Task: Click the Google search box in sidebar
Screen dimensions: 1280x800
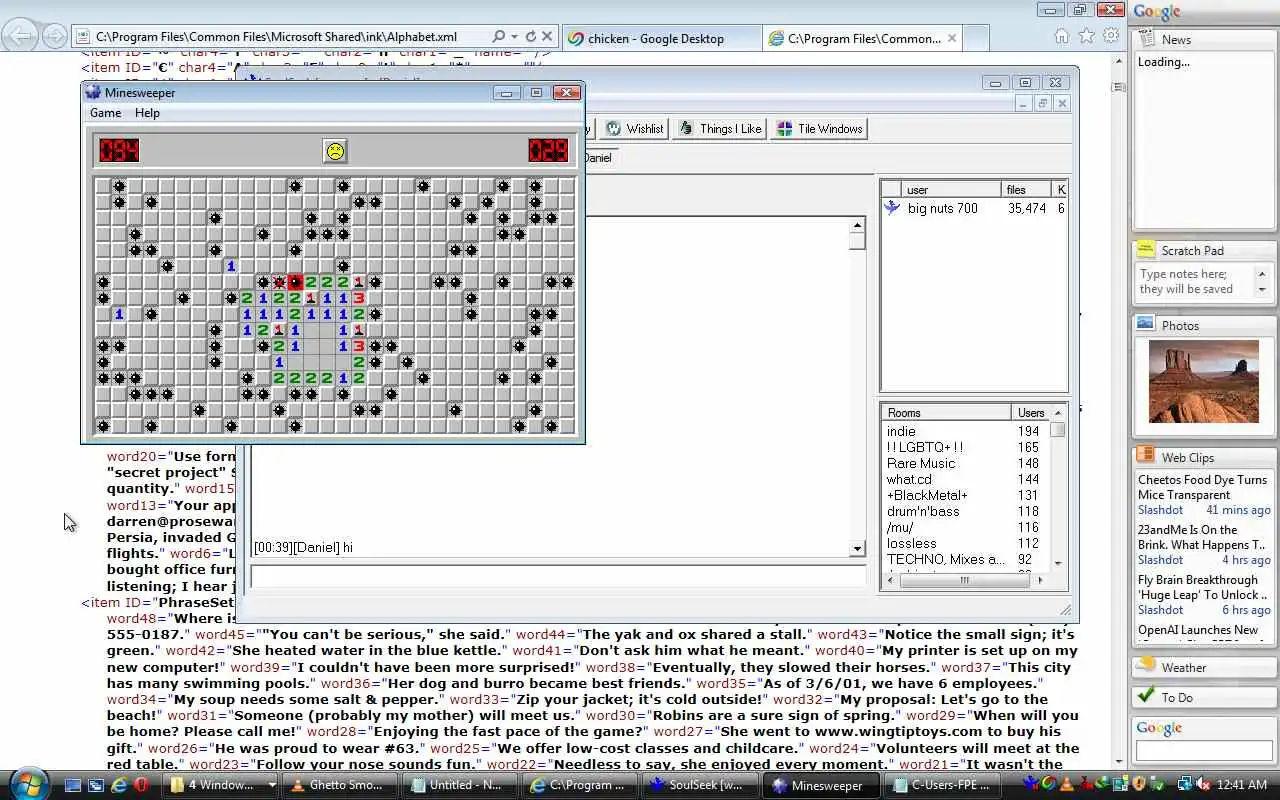Action: (1203, 750)
